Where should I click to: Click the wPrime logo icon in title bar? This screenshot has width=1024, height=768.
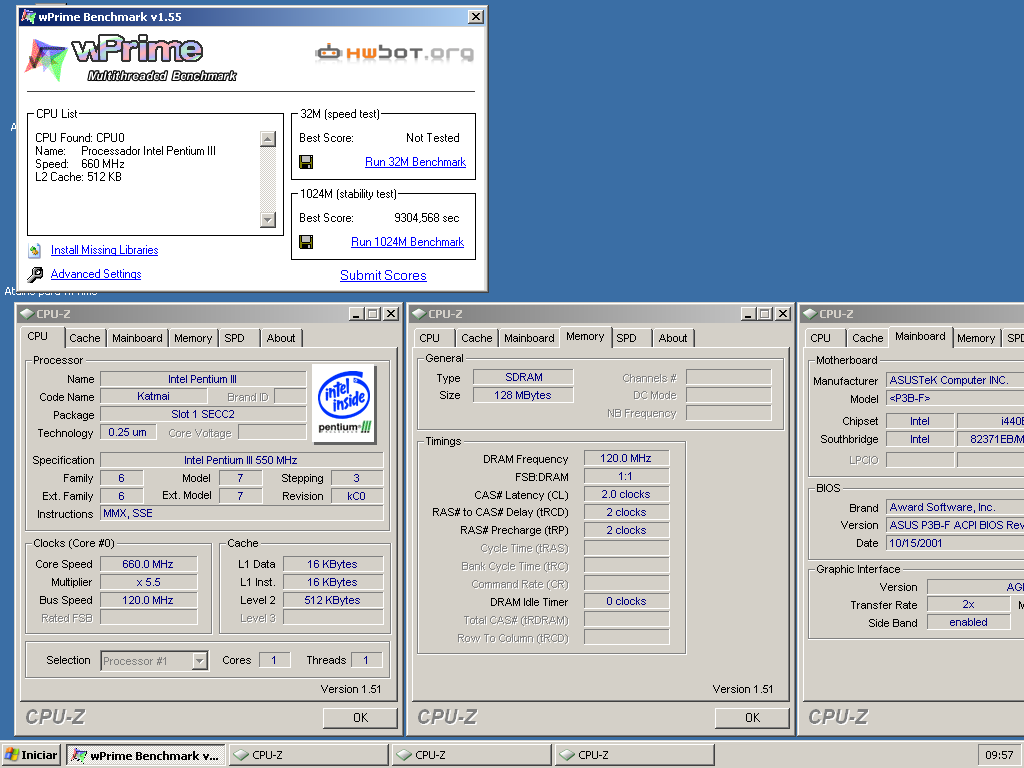(x=27, y=17)
